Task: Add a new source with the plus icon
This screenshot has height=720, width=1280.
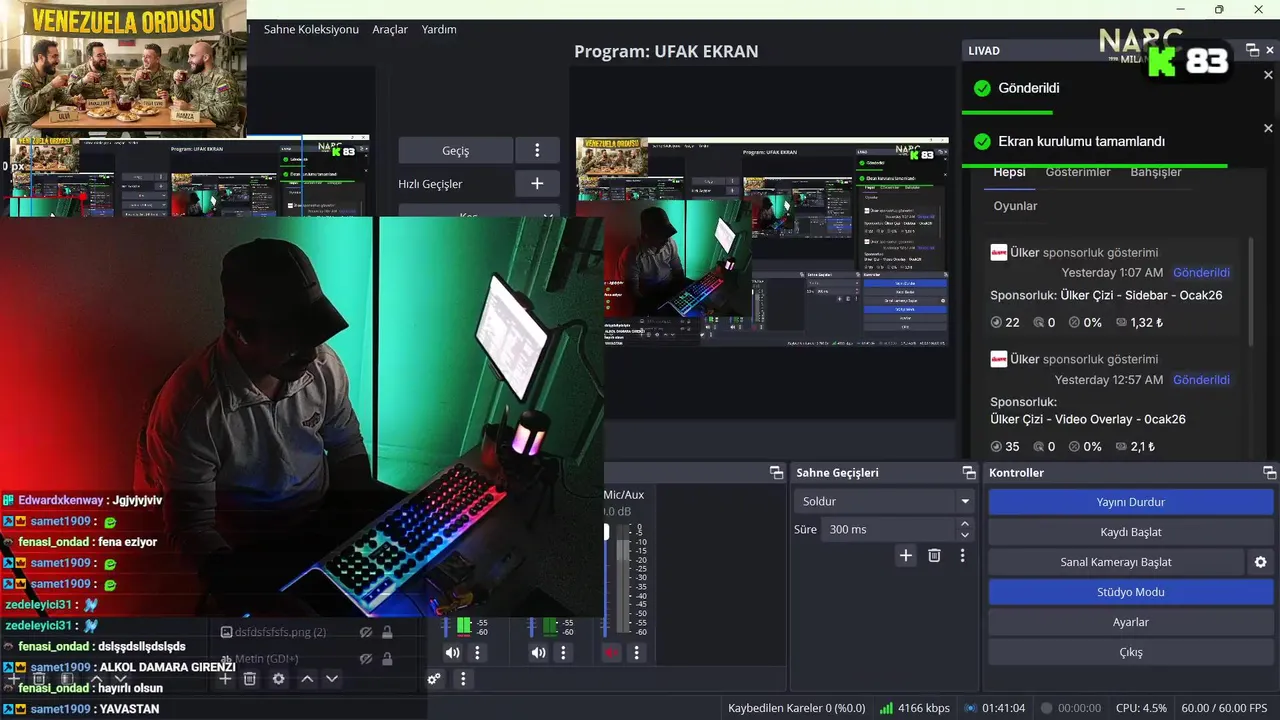Action: (225, 679)
